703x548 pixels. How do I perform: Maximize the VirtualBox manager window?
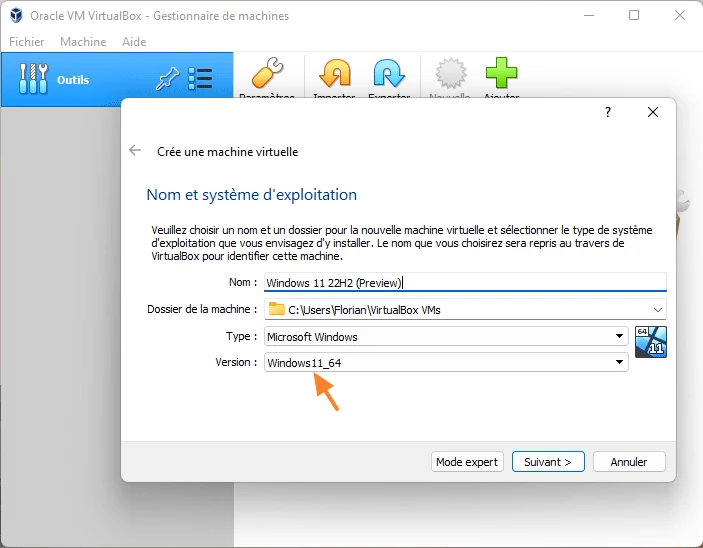[x=634, y=15]
